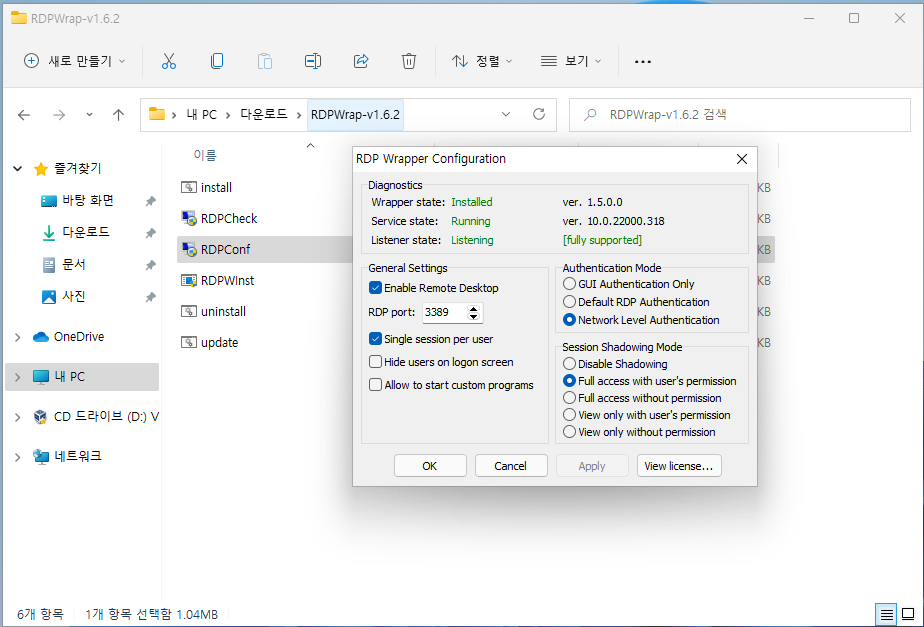Viewport: 924px width, 627px height.
Task: Click the Delete trash icon in Explorer toolbar
Action: point(408,61)
